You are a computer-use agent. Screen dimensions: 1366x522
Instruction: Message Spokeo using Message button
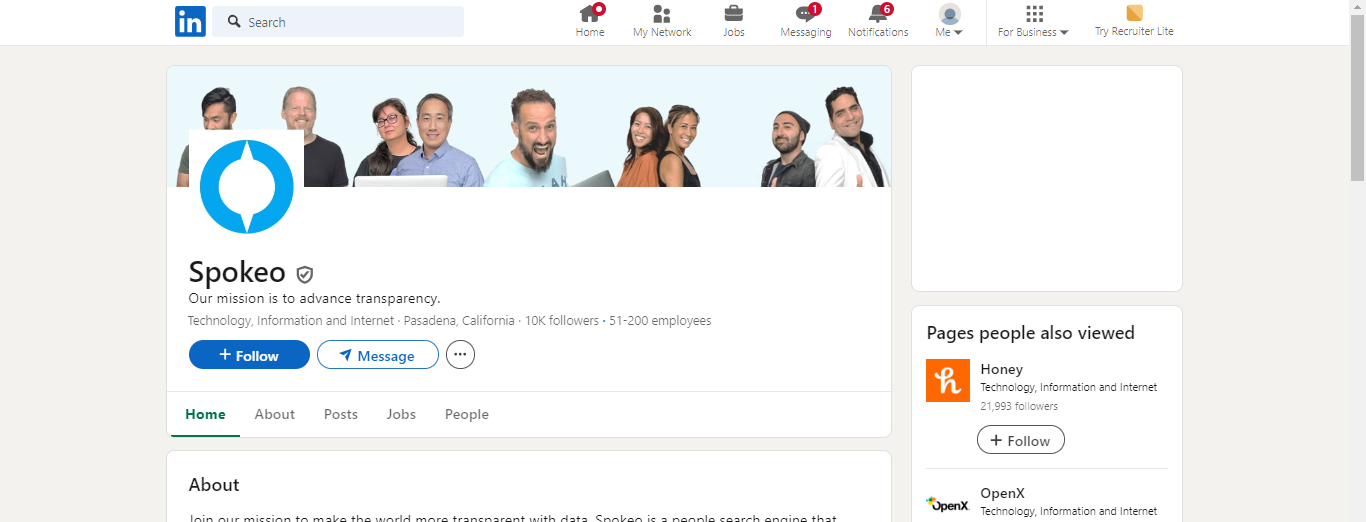pos(378,355)
